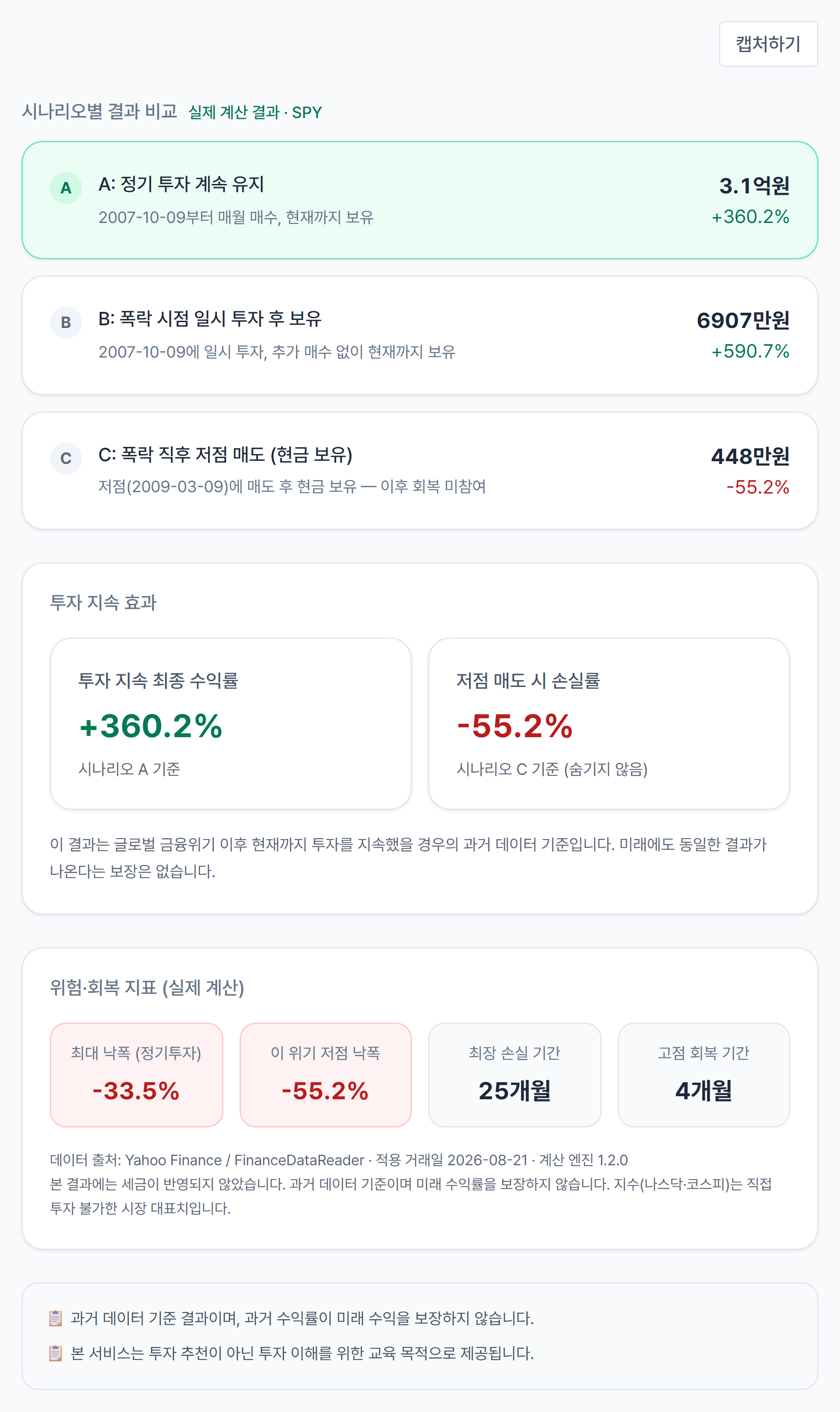Open scenario B 폭락 시점 일시 투자 card

click(x=420, y=335)
